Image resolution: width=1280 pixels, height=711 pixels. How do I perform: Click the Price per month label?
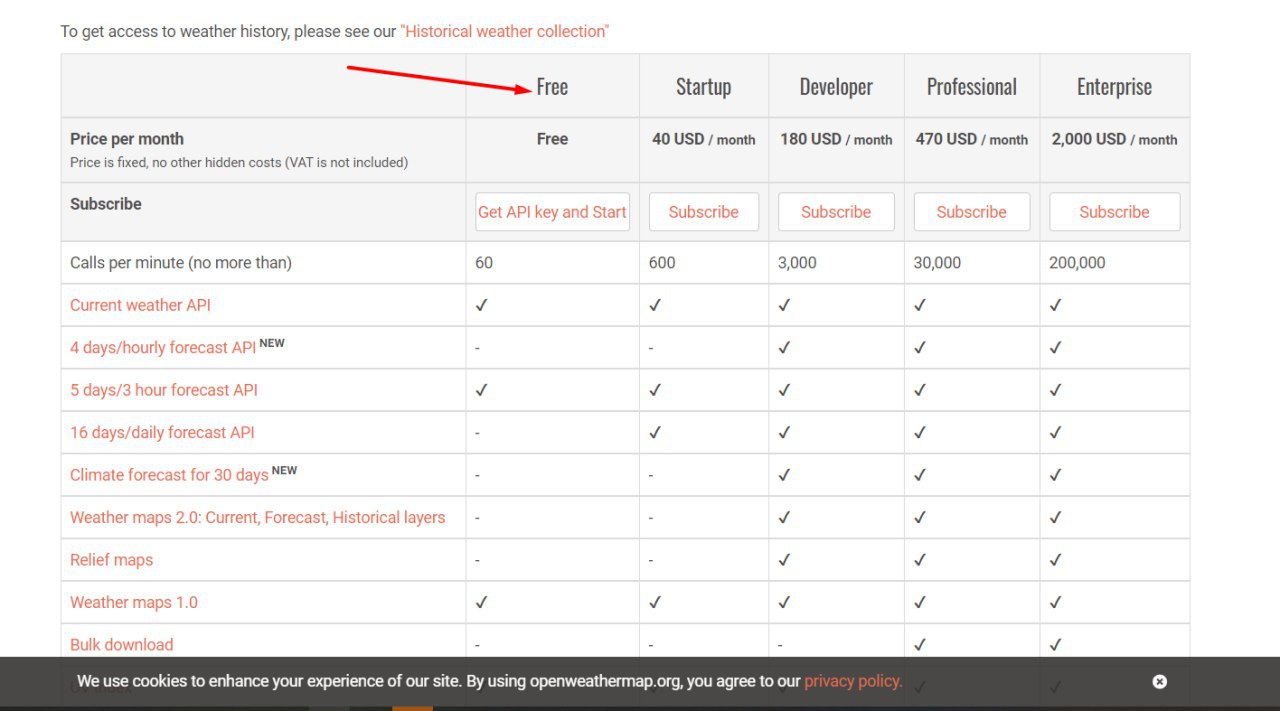tap(127, 139)
